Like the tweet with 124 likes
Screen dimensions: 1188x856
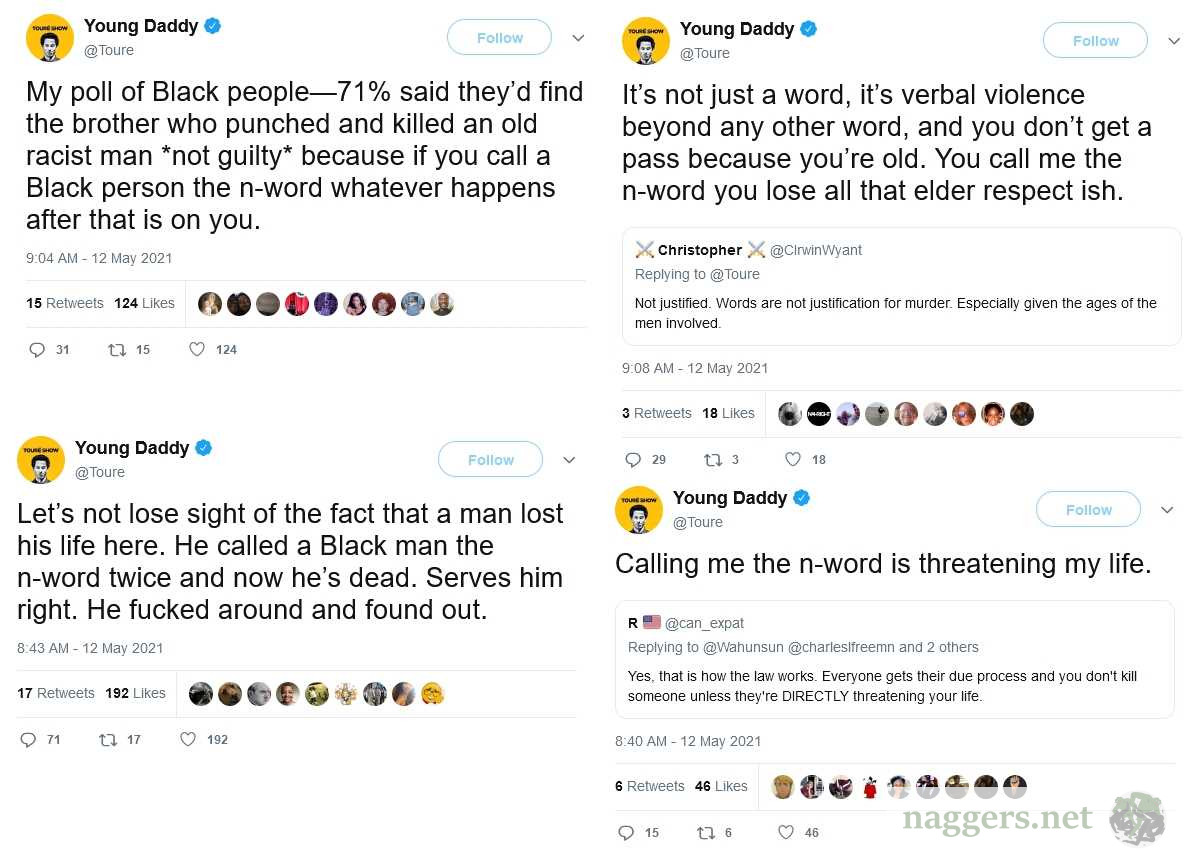click(197, 350)
